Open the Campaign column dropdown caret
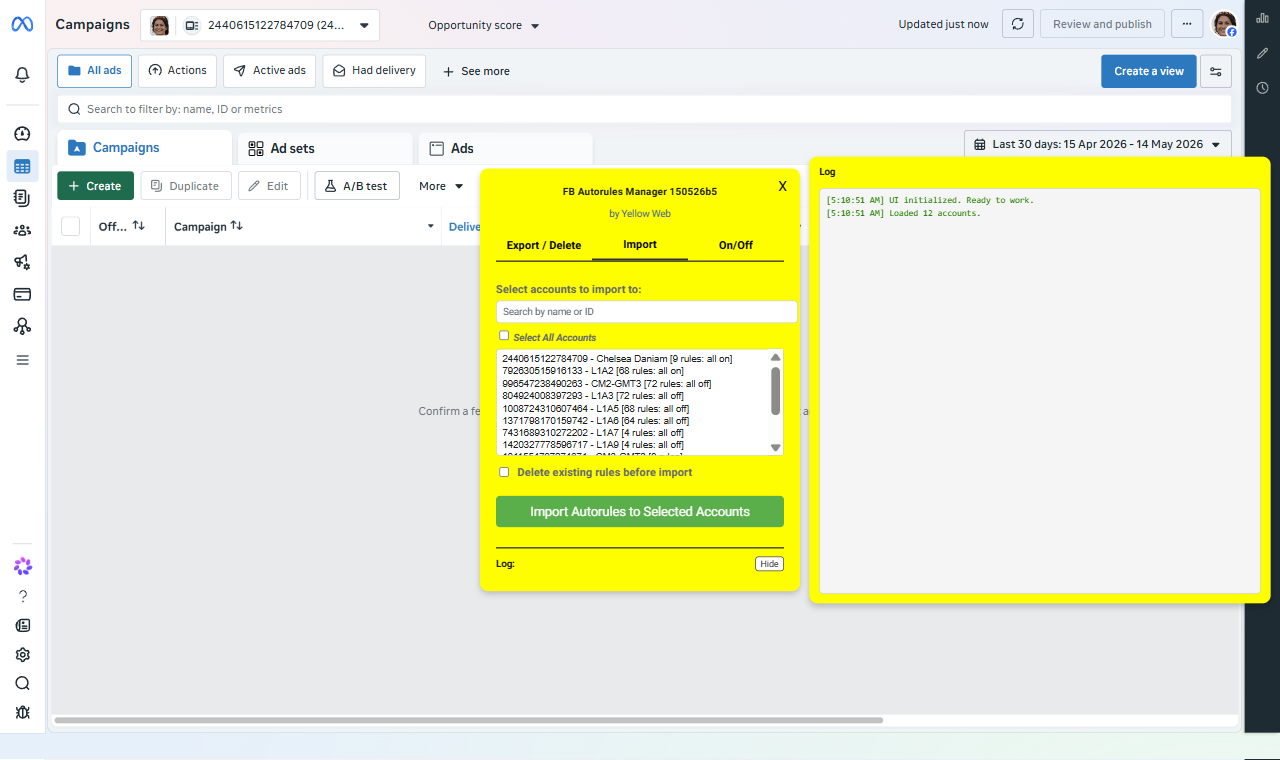Image resolution: width=1280 pixels, height=760 pixels. tap(431, 227)
